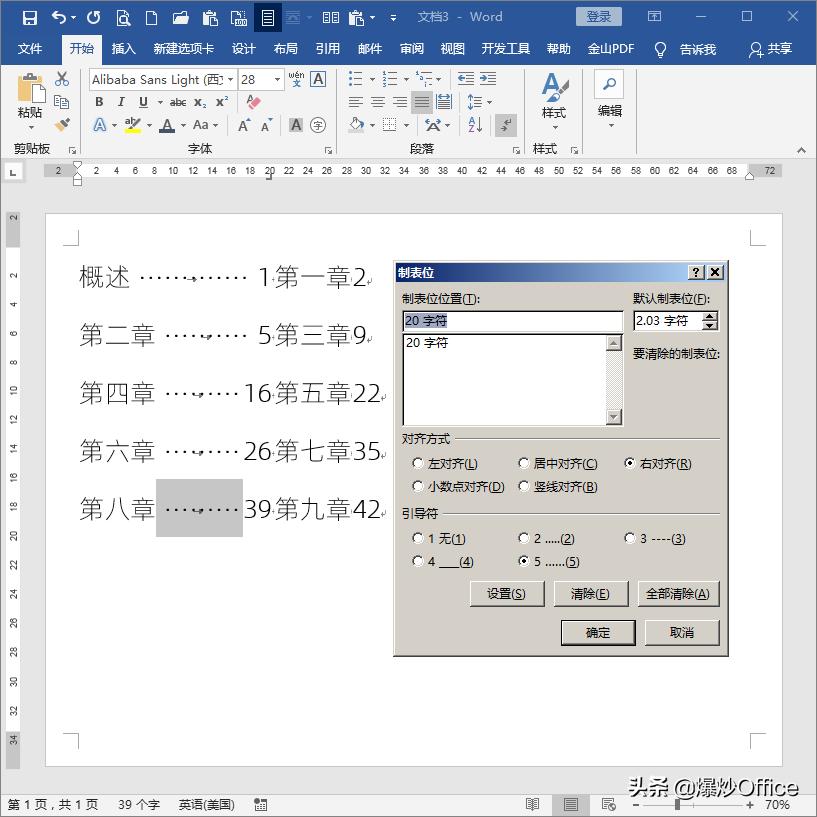The image size is (817, 817).
Task: Click inside the 制表位位置 input field
Action: point(512,321)
